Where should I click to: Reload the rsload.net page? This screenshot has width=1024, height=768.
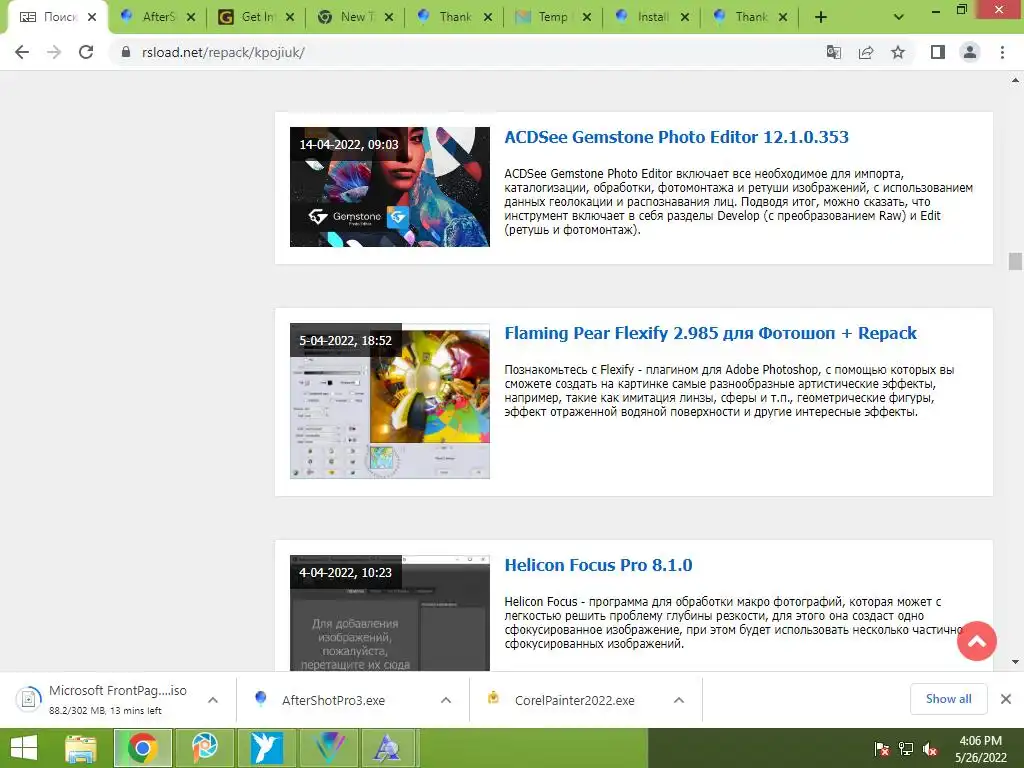point(86,52)
